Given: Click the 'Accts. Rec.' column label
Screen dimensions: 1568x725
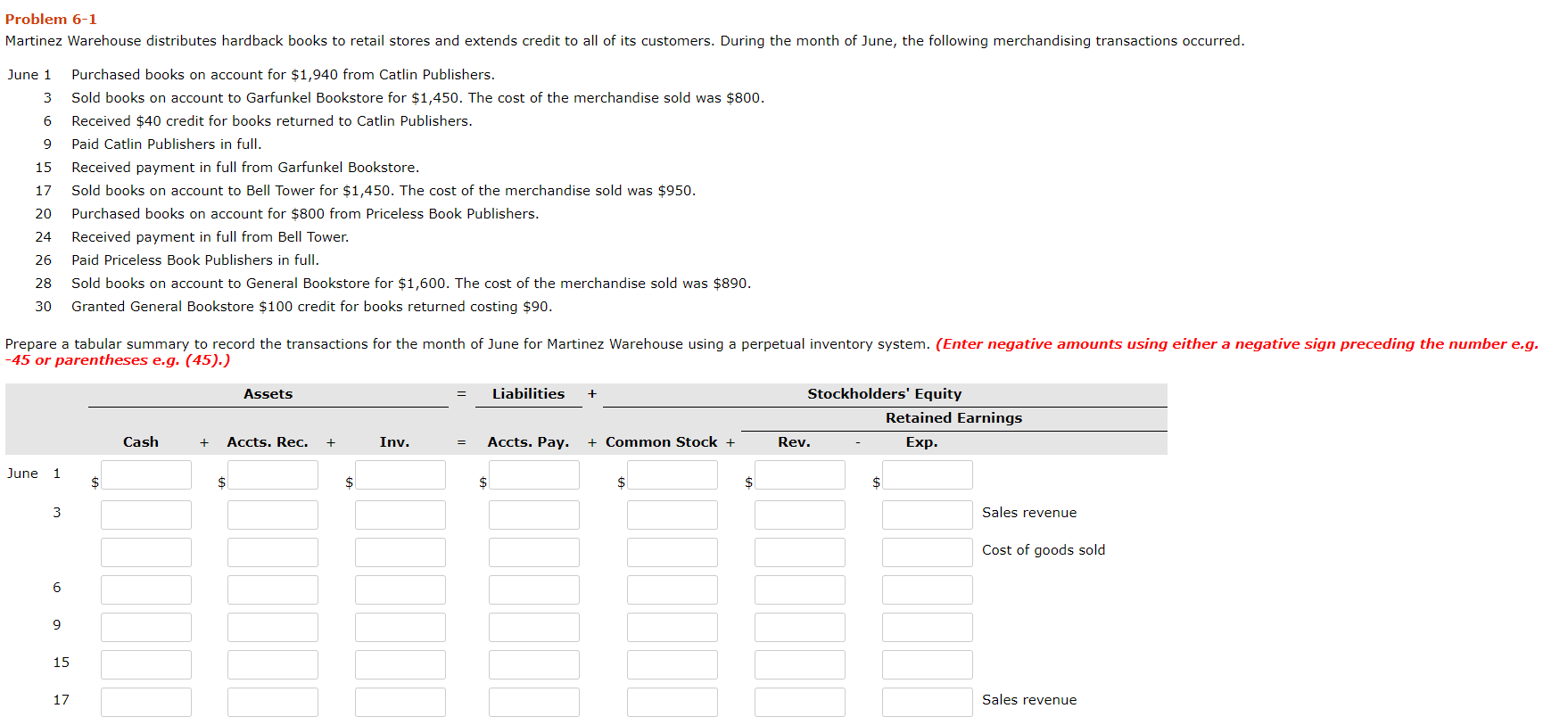Looking at the screenshot, I should tap(268, 441).
